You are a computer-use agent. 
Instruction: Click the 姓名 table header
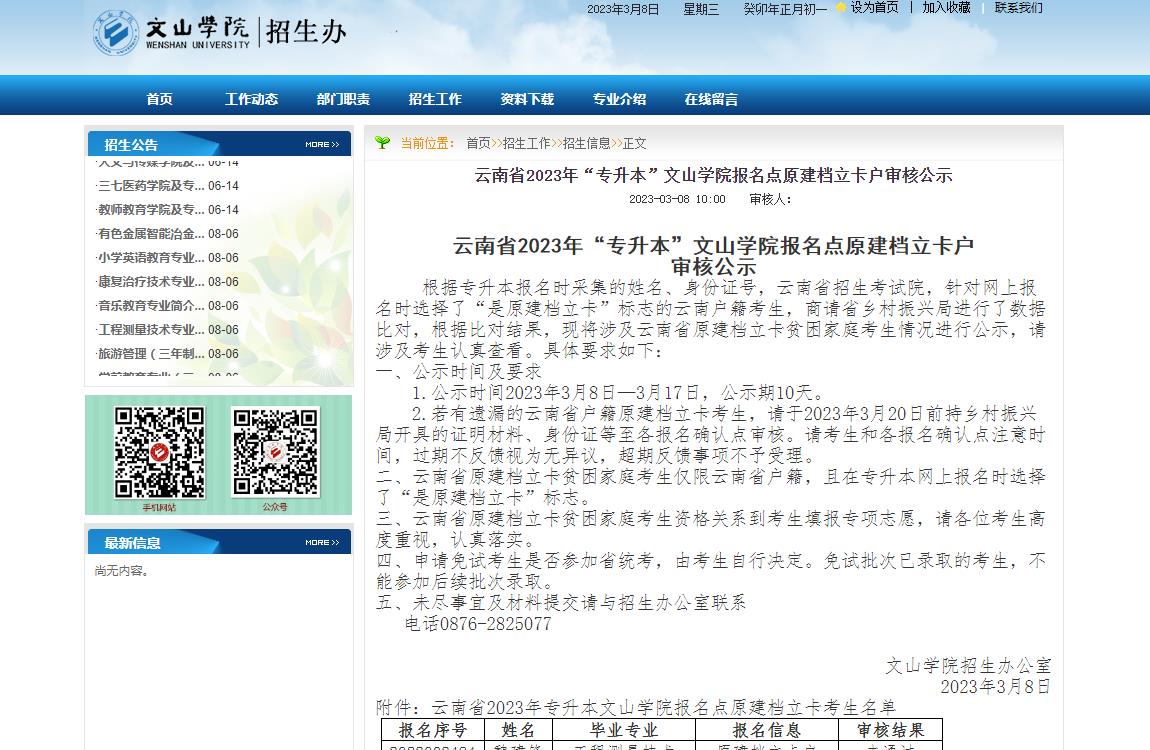[518, 730]
